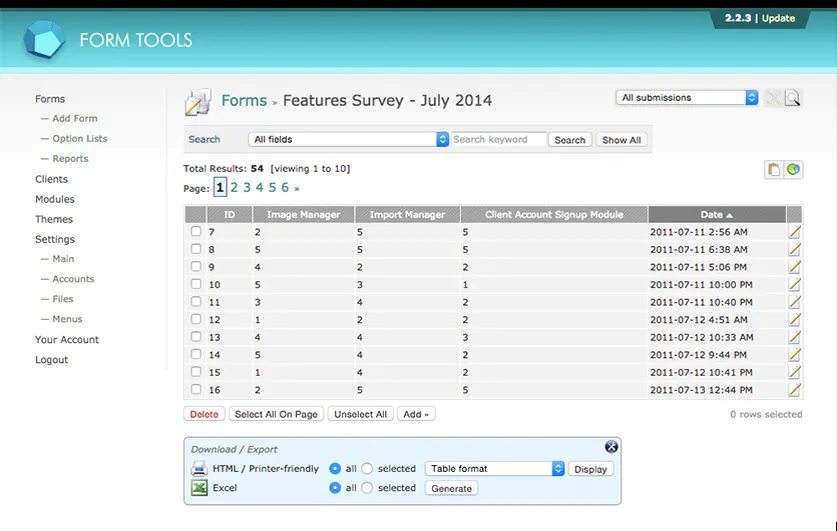Screen dimensions: 837x531
Task: Check the box for submission 7
Action: (x=196, y=231)
